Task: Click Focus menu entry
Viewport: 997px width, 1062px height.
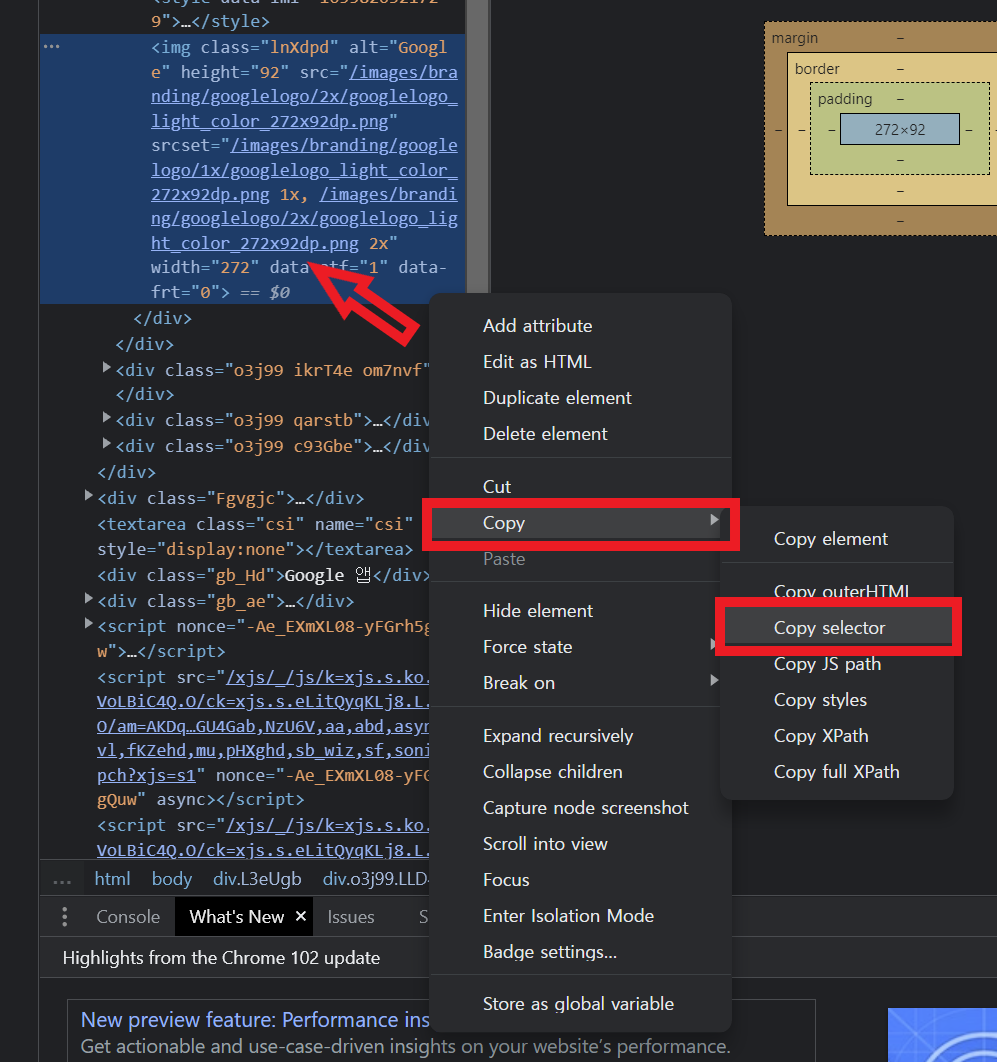Action: pos(506,880)
